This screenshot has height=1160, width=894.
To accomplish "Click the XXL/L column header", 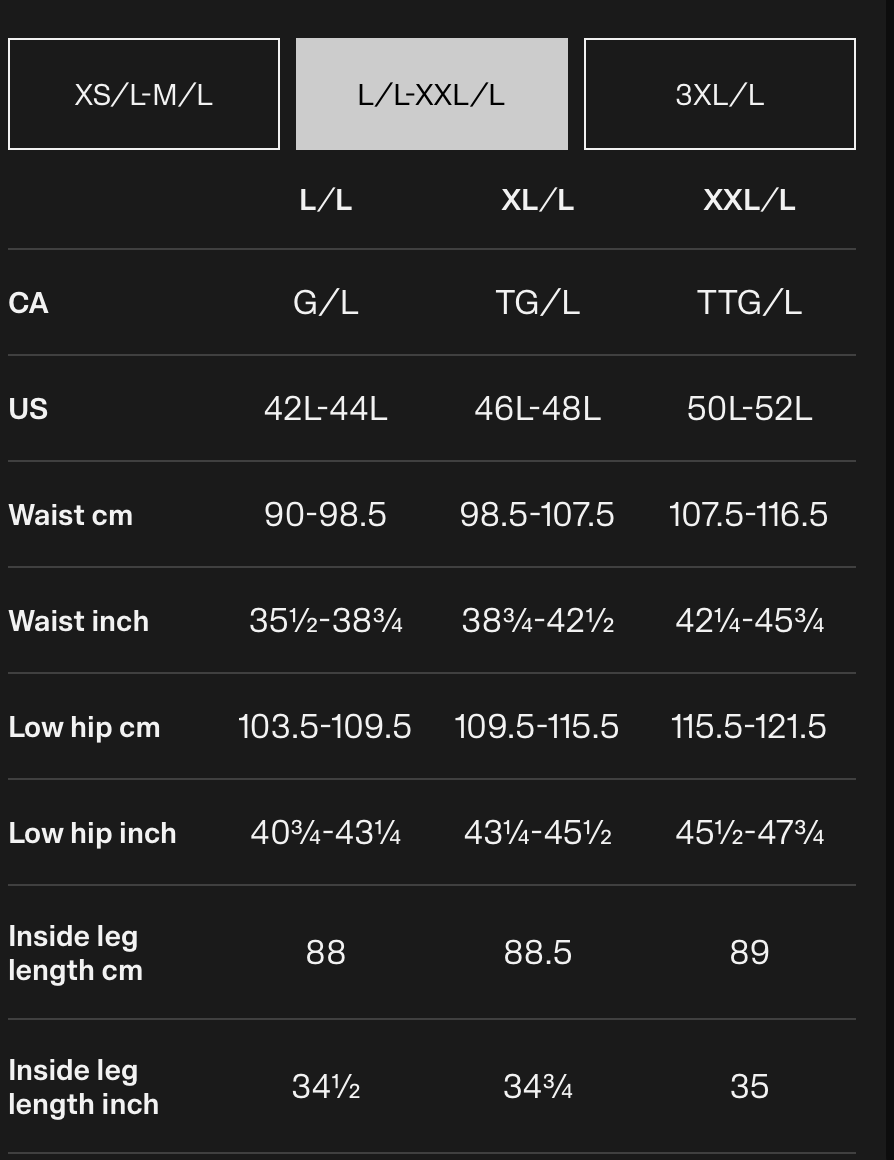I will (x=749, y=200).
